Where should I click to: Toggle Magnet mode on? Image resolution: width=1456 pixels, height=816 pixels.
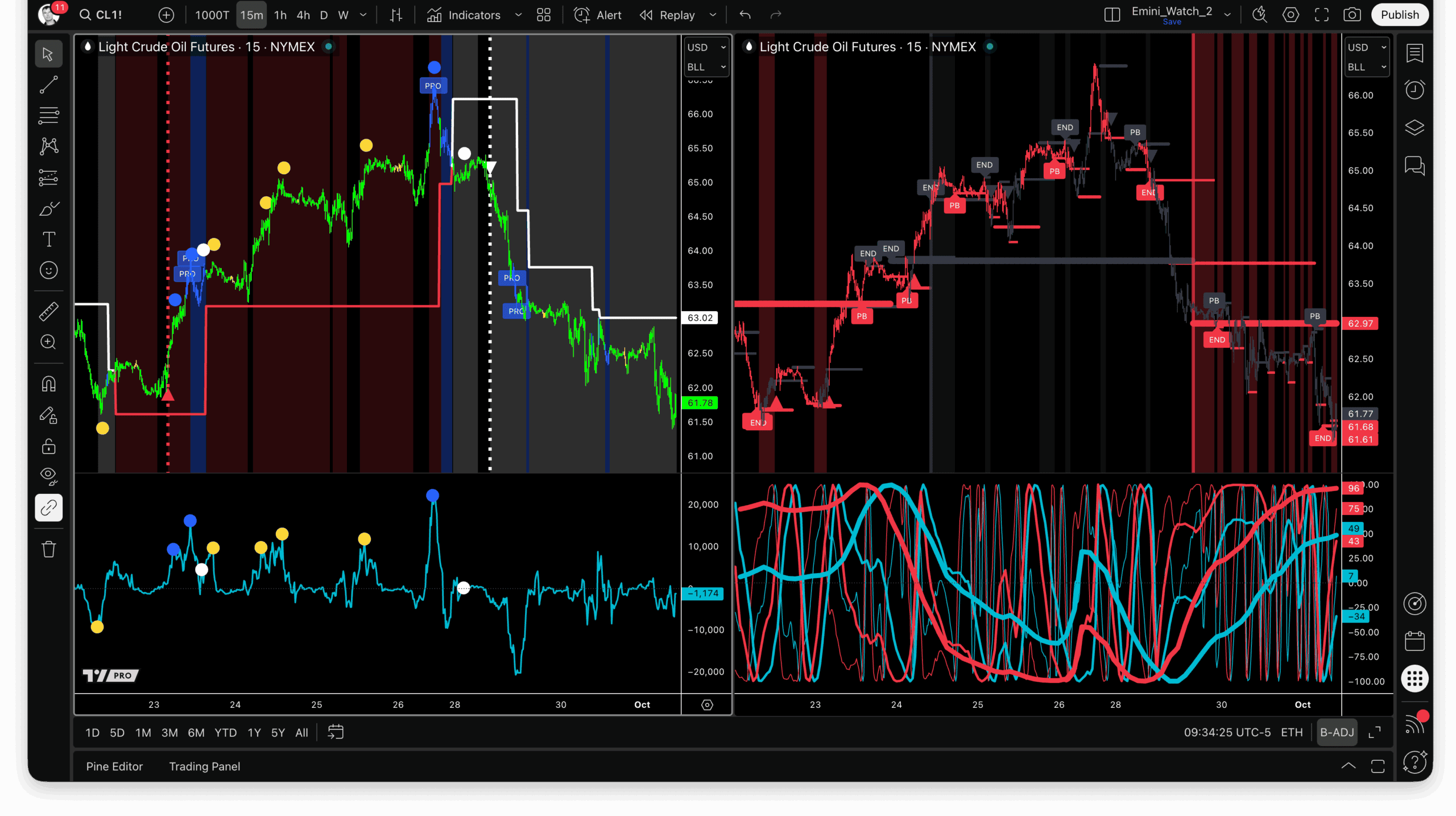tap(48, 384)
